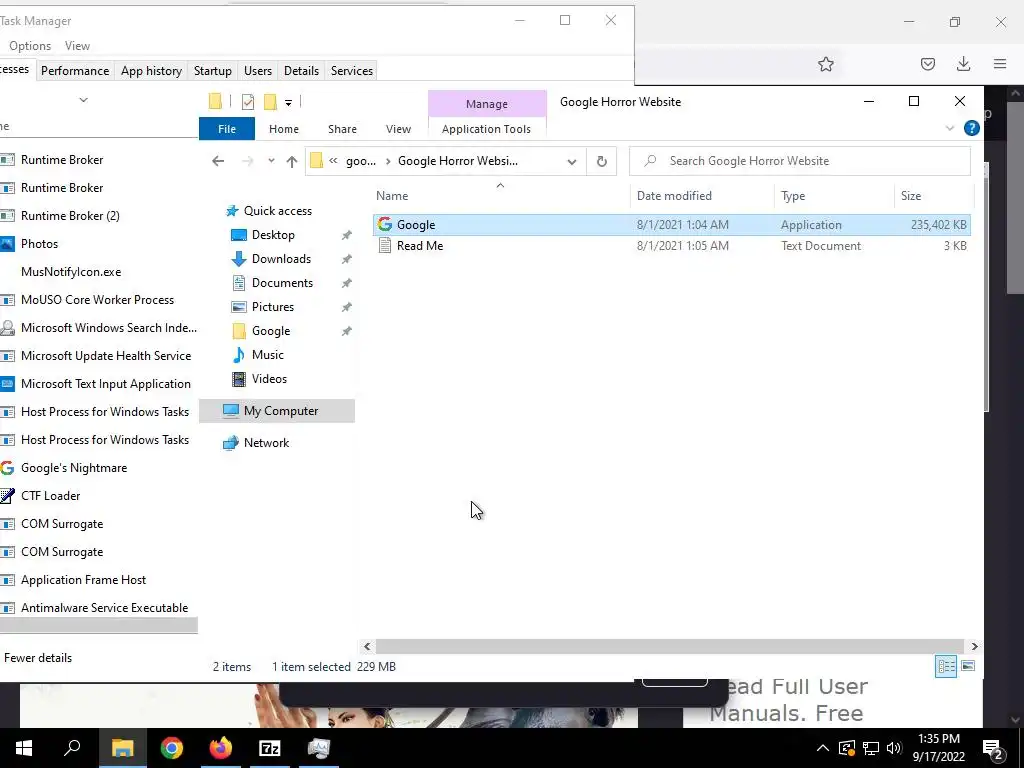Click the file list horizontal scrollbar
Viewport: 1024px width, 768px height.
pos(670,647)
